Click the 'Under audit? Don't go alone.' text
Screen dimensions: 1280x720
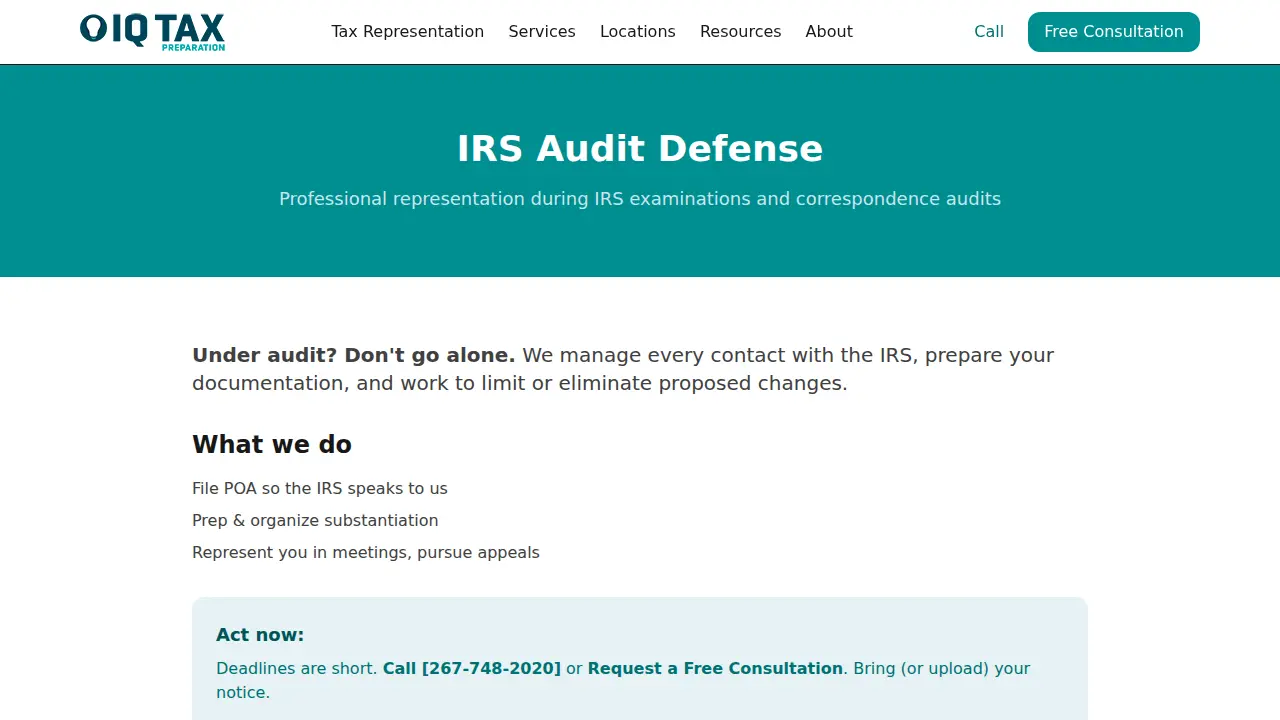click(354, 355)
